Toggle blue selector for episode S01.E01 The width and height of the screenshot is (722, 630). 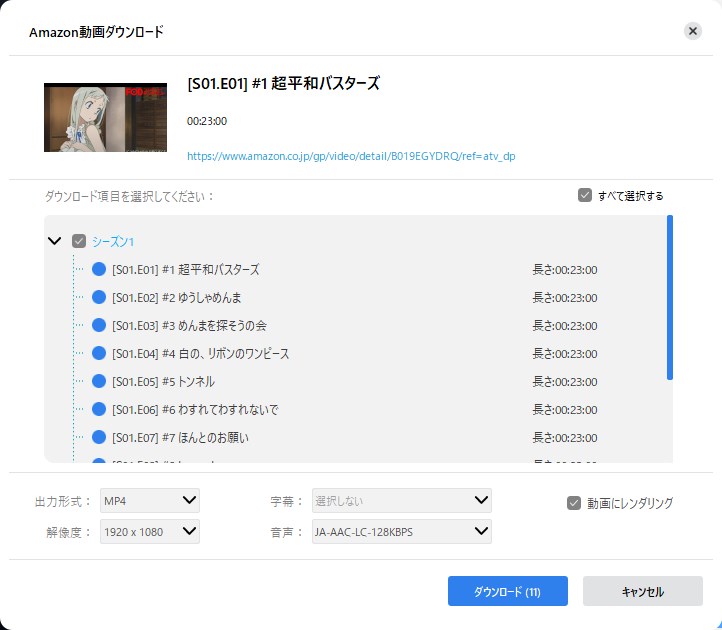tap(99, 269)
